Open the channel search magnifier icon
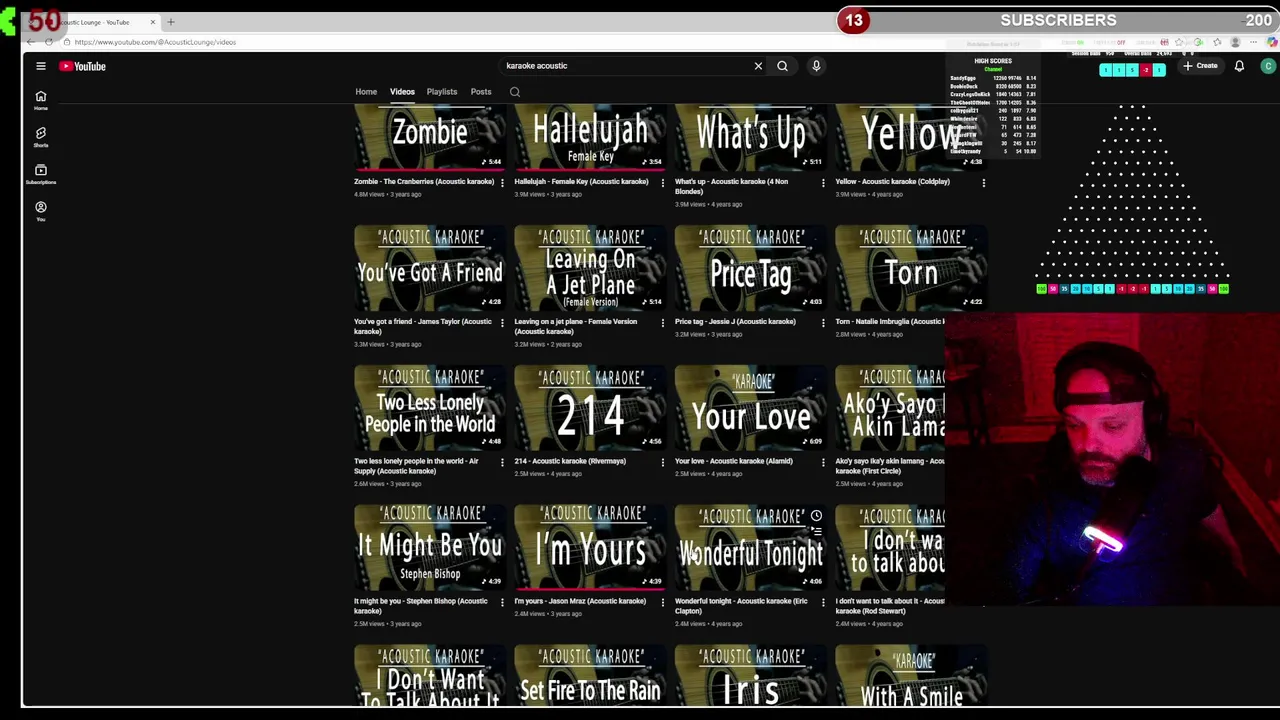1280x720 pixels. [x=515, y=92]
